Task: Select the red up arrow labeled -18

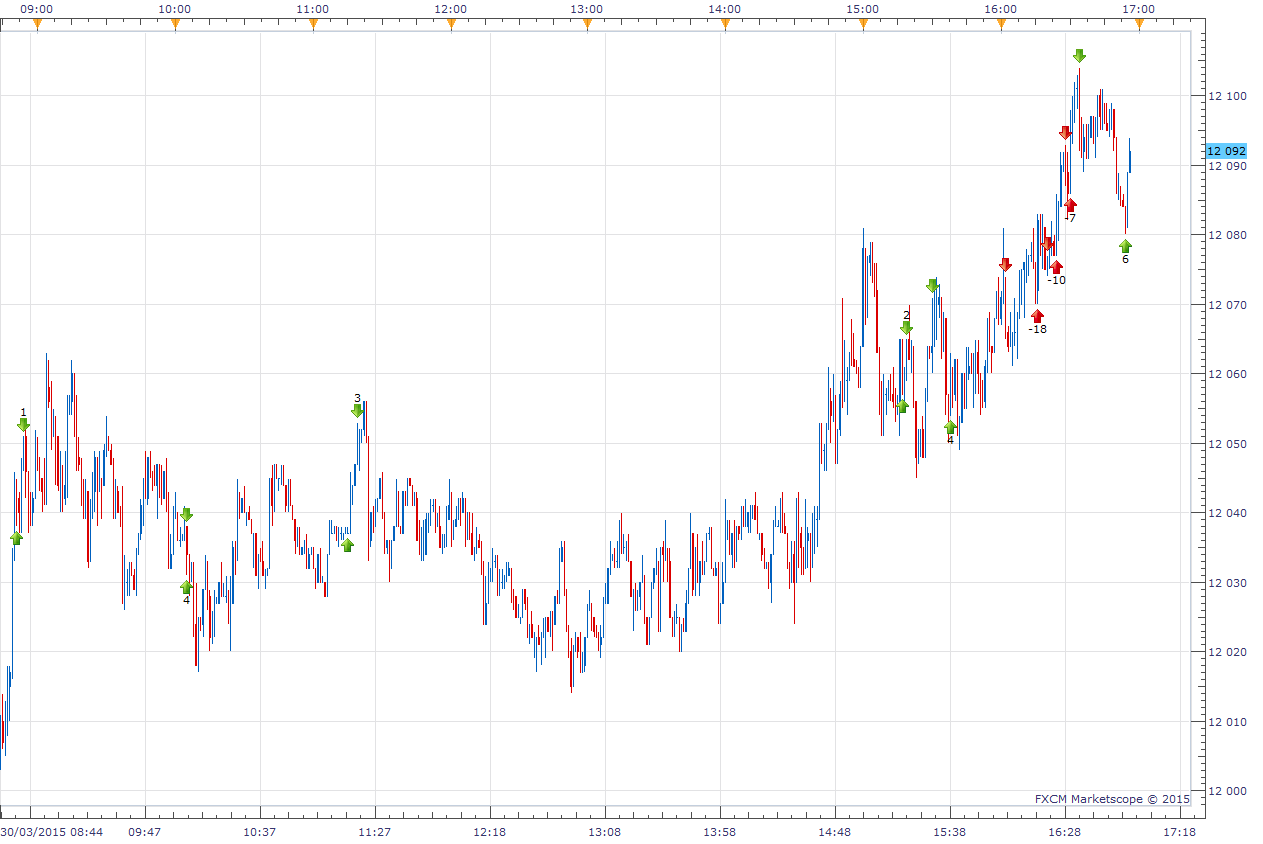Action: (x=1037, y=316)
